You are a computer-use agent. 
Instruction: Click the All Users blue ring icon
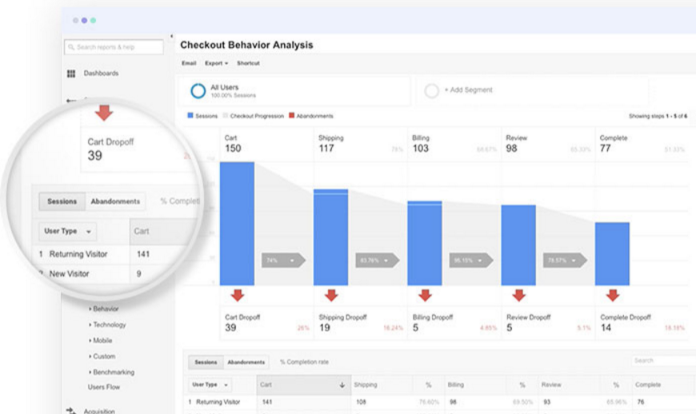(x=198, y=91)
